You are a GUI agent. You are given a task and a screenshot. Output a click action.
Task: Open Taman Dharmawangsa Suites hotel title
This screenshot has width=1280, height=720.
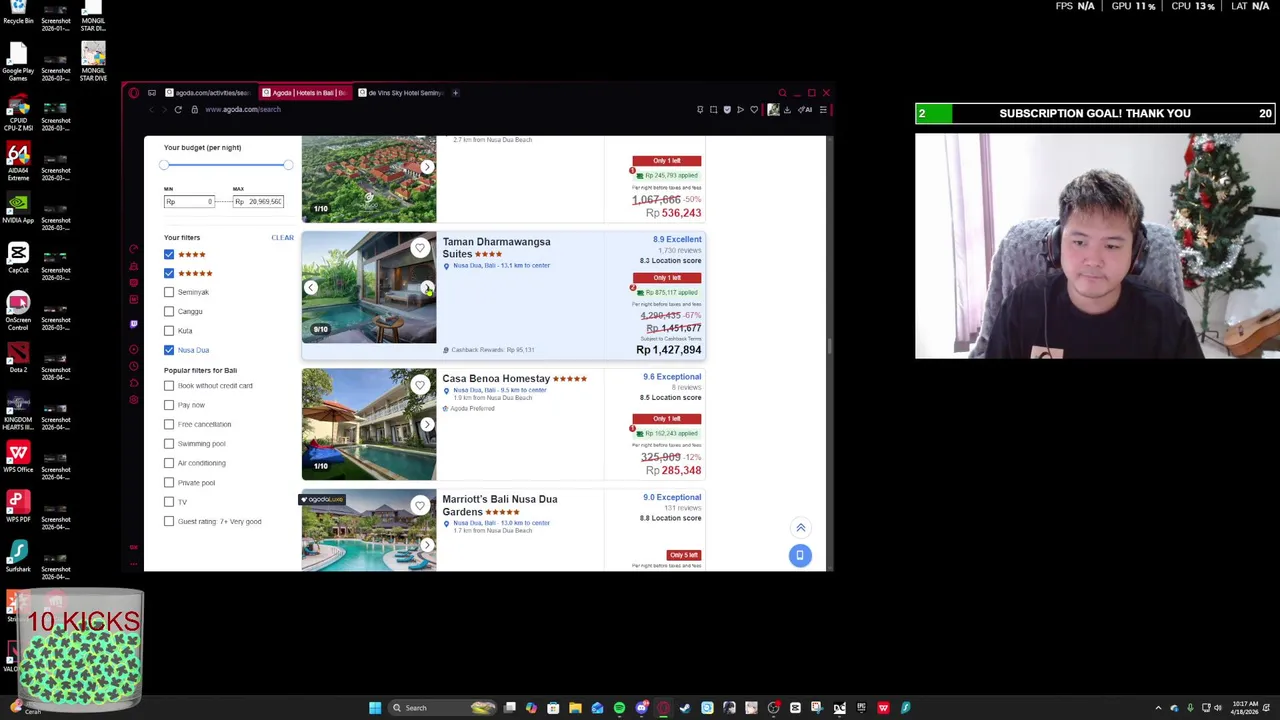(x=496, y=248)
